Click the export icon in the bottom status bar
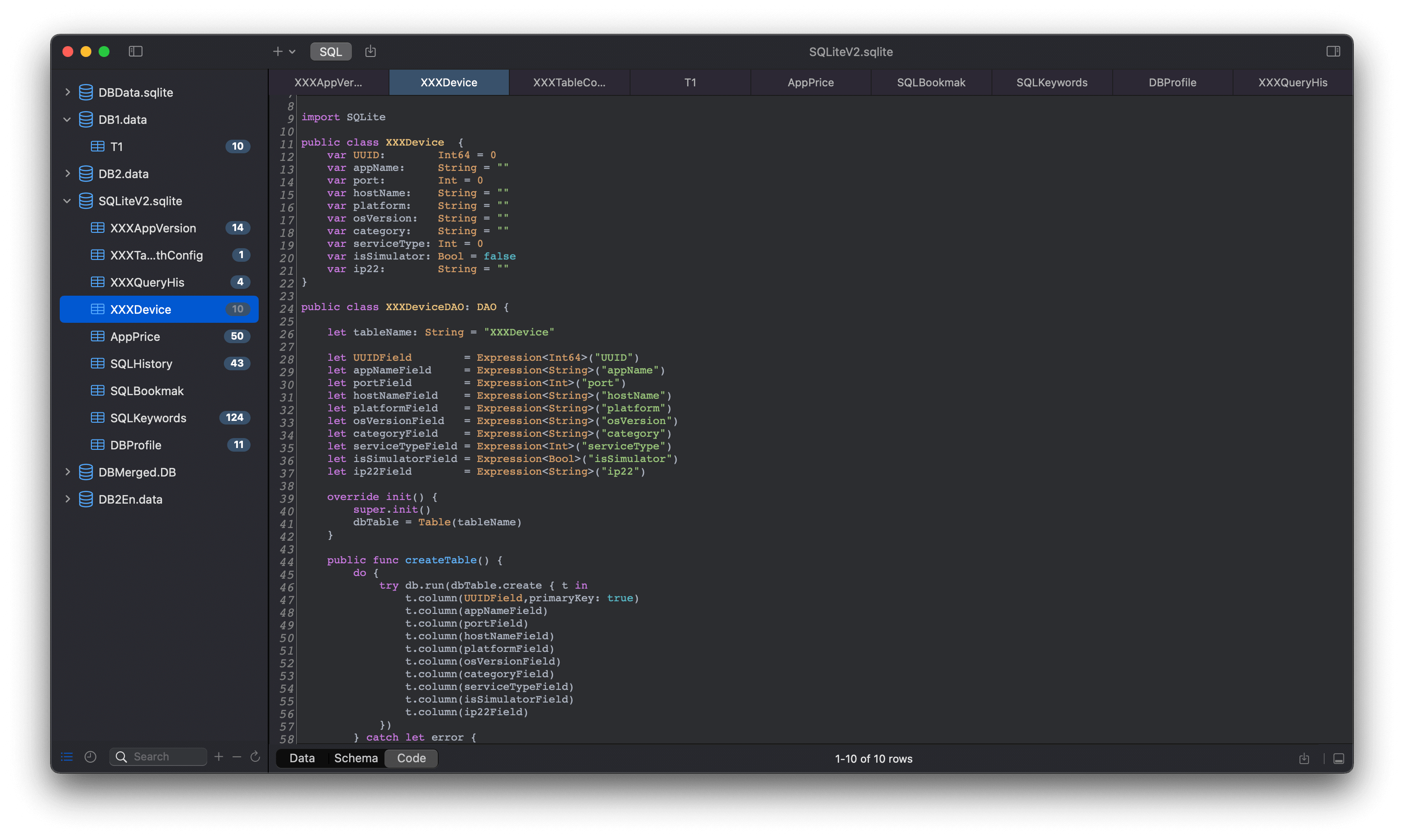1404x840 pixels. 1304,759
